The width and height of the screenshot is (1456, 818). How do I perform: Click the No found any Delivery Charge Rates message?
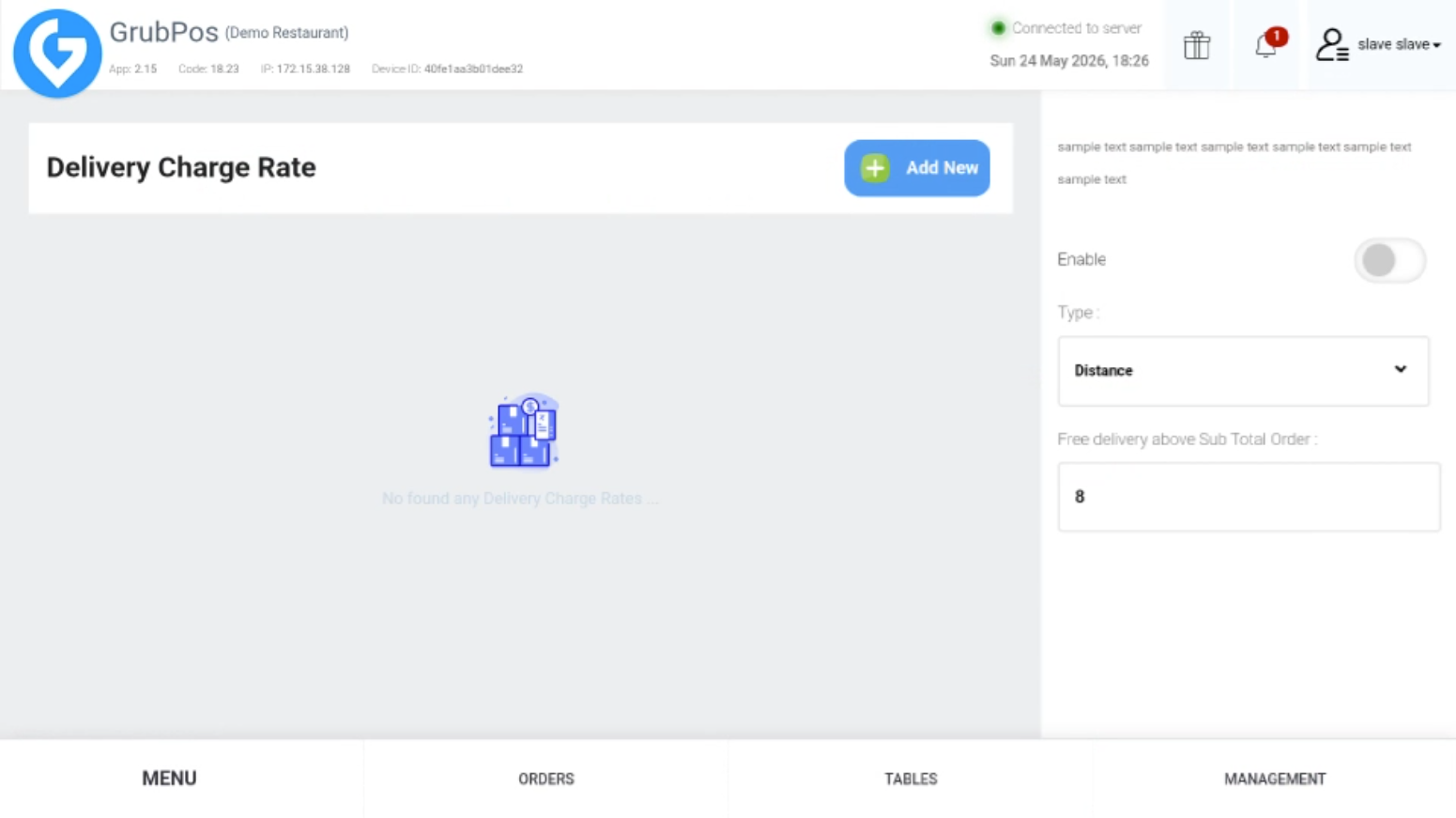(x=520, y=499)
